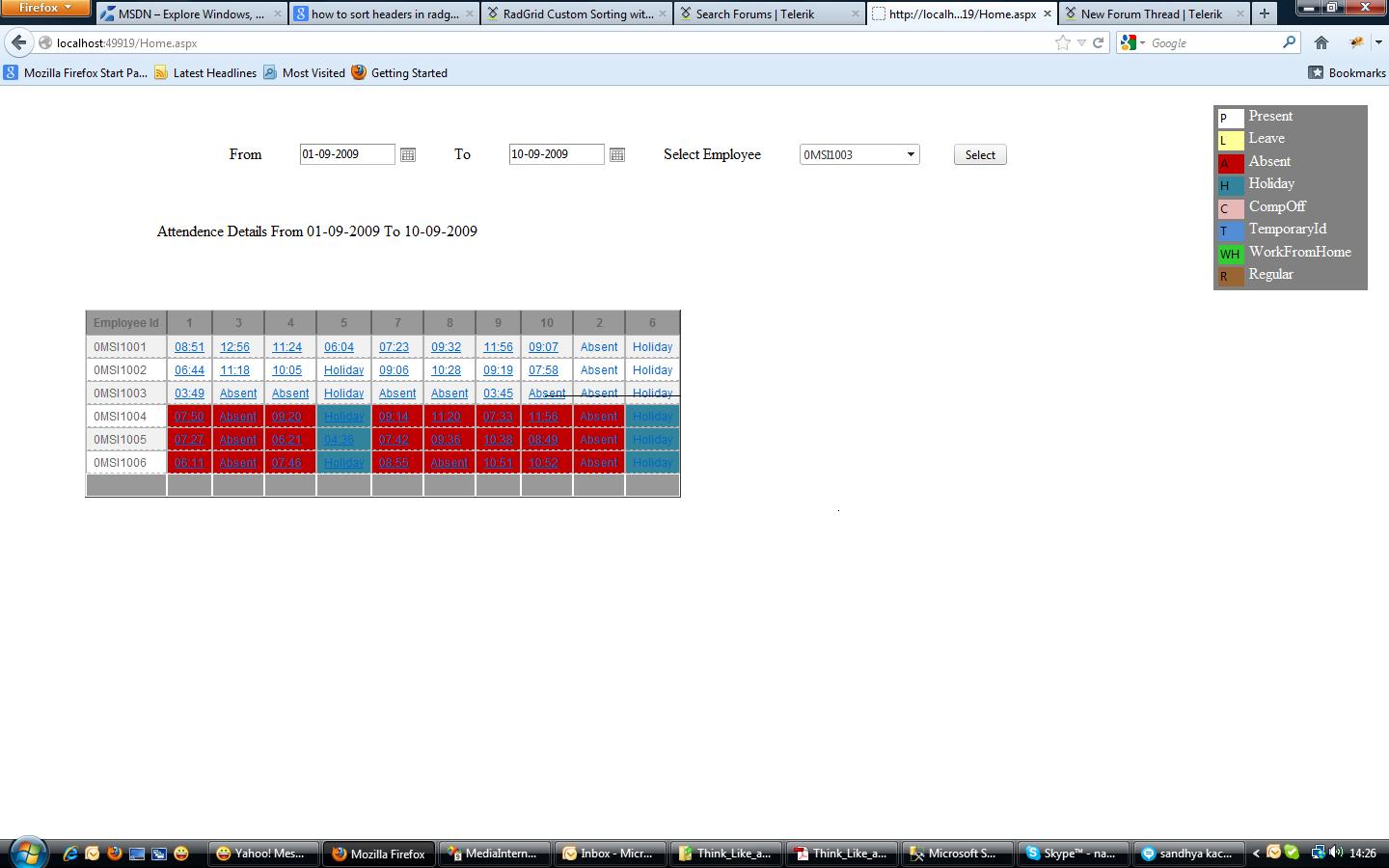Click the Show Desktop quick launch icon

click(x=137, y=854)
